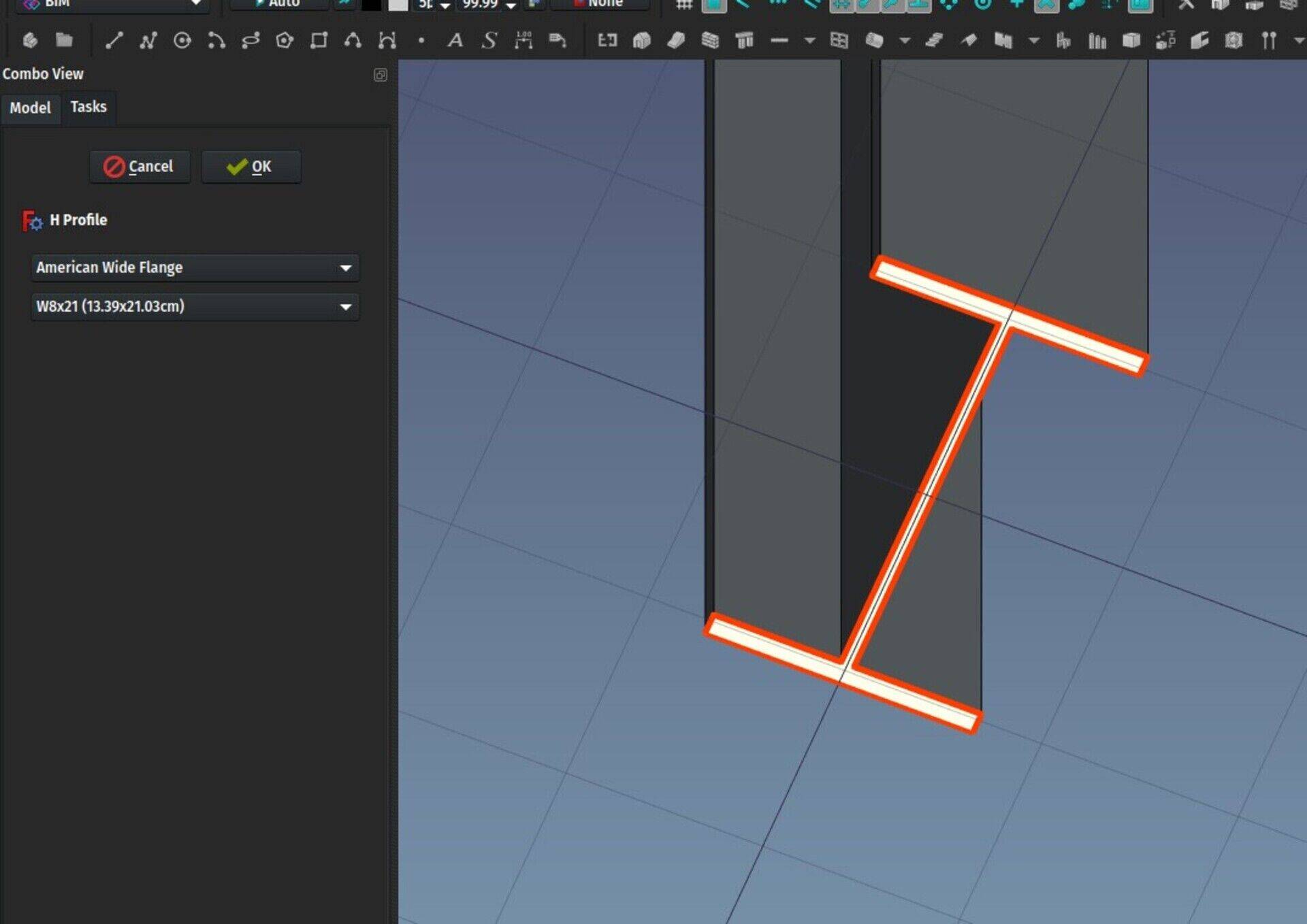The width and height of the screenshot is (1307, 924).
Task: Select the Circle drawing tool
Action: 182,41
